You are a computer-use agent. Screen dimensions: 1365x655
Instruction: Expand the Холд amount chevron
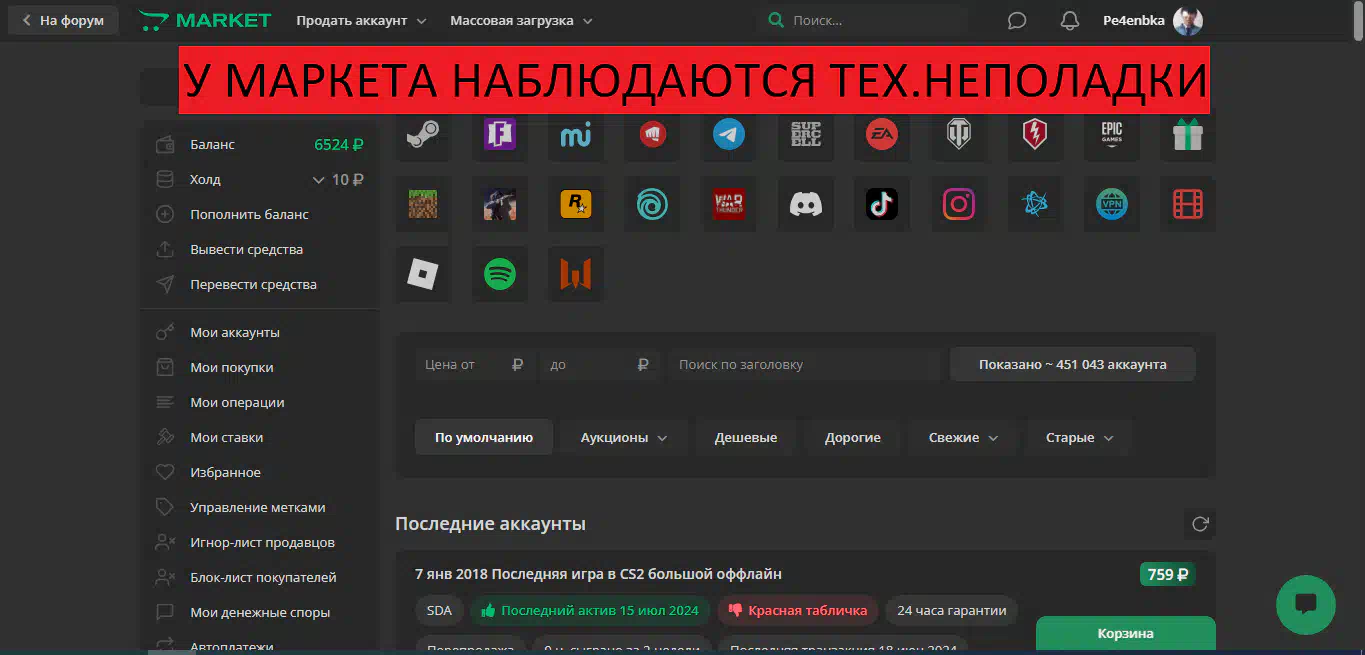318,180
